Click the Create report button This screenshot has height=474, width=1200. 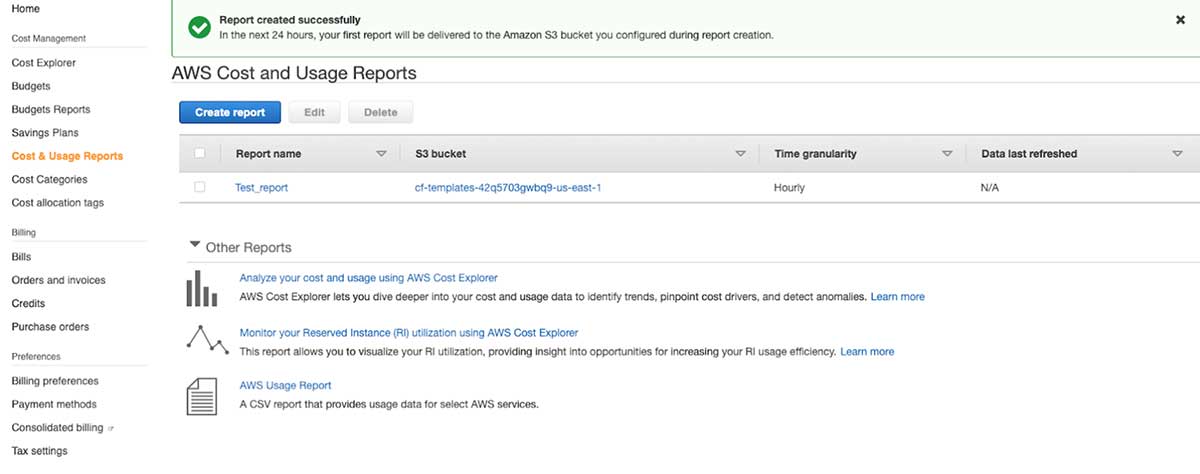230,113
